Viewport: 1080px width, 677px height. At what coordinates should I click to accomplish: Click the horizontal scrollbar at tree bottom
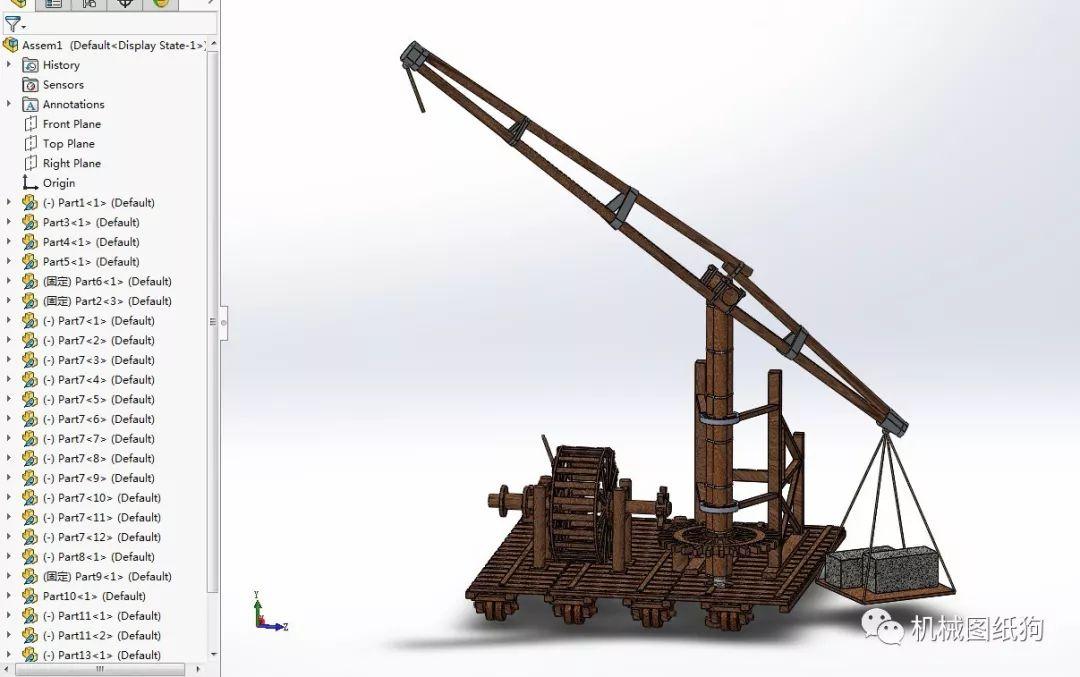coord(100,670)
